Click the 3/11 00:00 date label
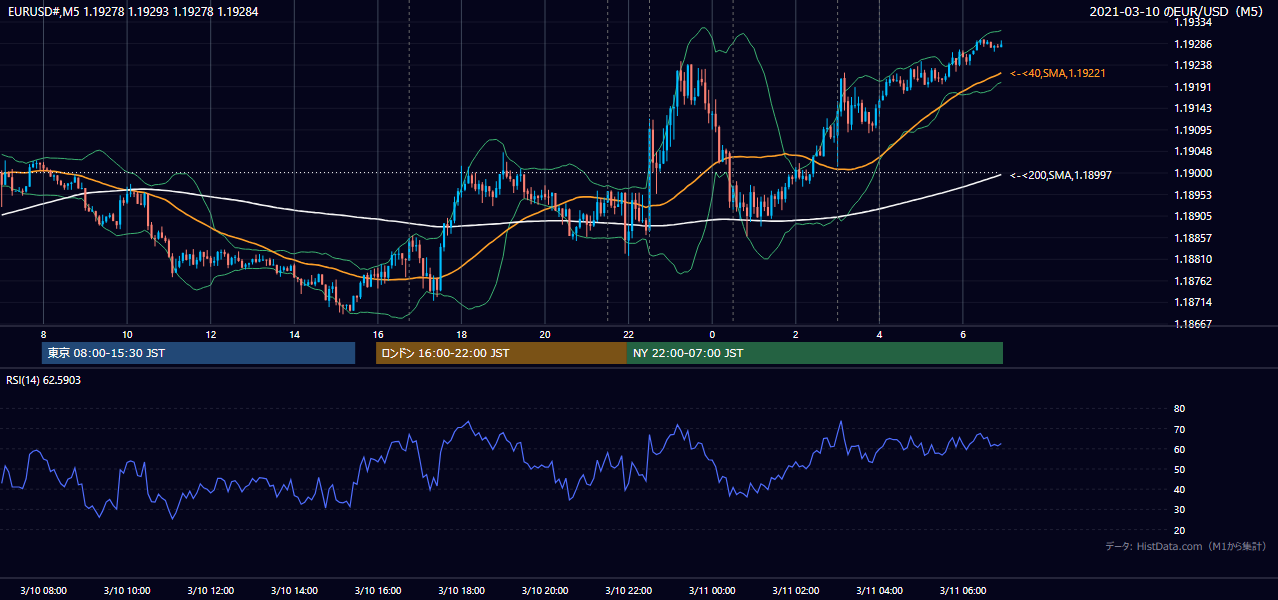This screenshot has height=600, width=1278. click(712, 591)
